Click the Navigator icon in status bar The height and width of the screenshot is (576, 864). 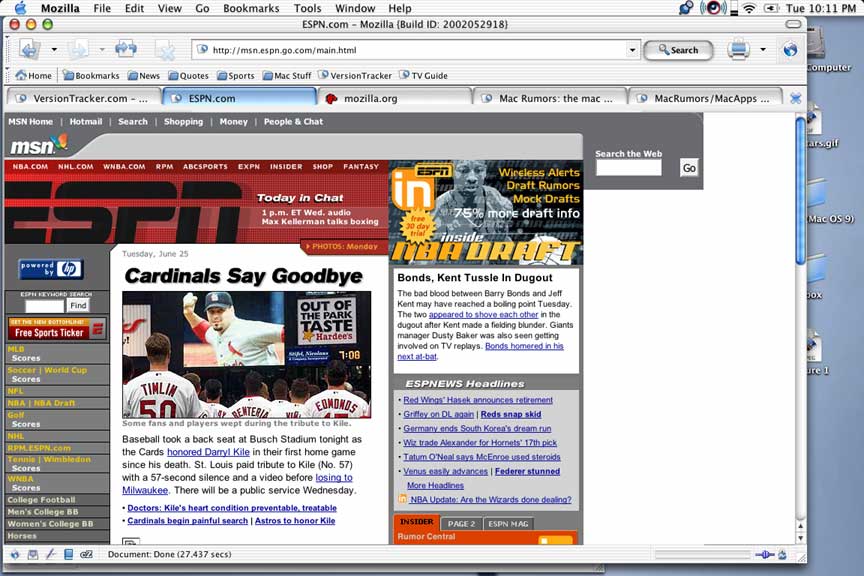(x=15, y=555)
